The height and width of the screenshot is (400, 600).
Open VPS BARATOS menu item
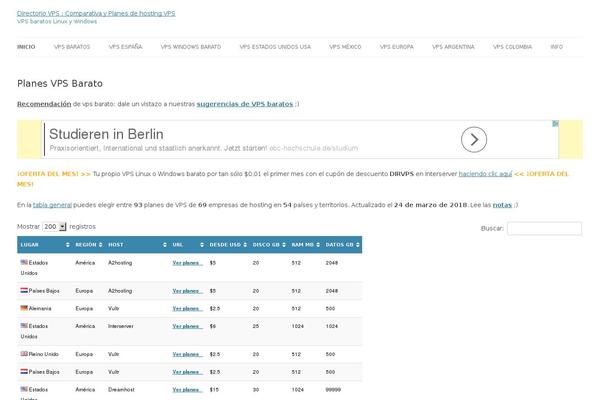coord(72,47)
